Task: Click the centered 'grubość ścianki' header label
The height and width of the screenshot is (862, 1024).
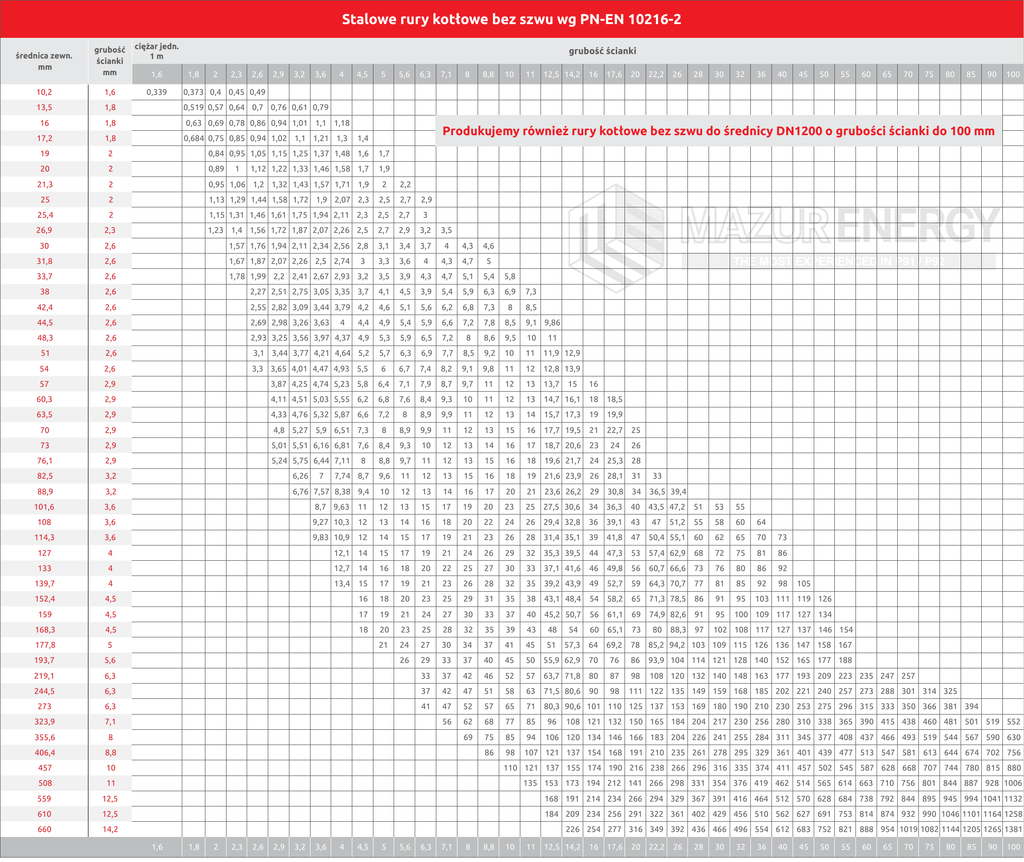Action: [x=599, y=49]
